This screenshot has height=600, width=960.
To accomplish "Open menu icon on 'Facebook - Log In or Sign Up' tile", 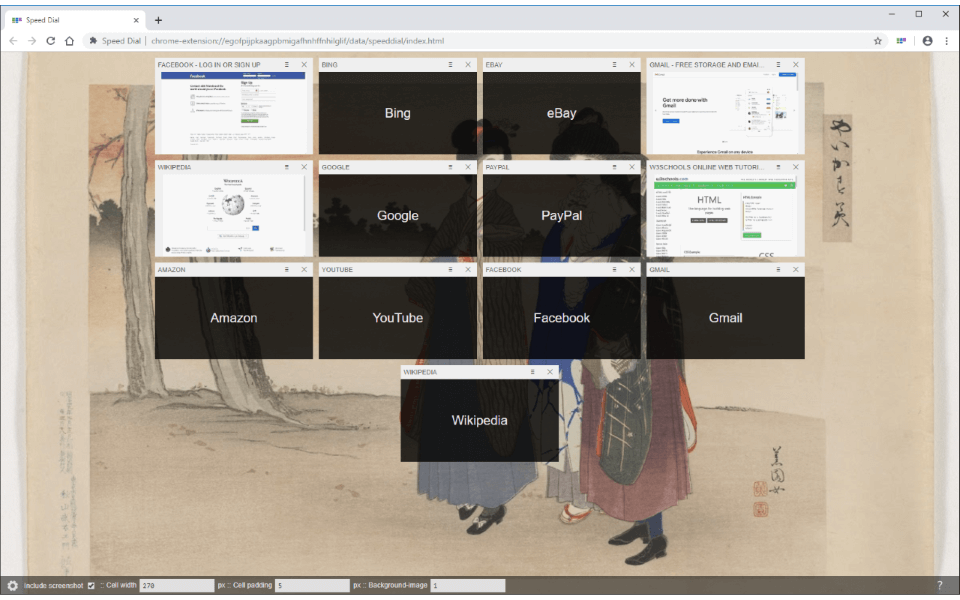I will pos(287,64).
